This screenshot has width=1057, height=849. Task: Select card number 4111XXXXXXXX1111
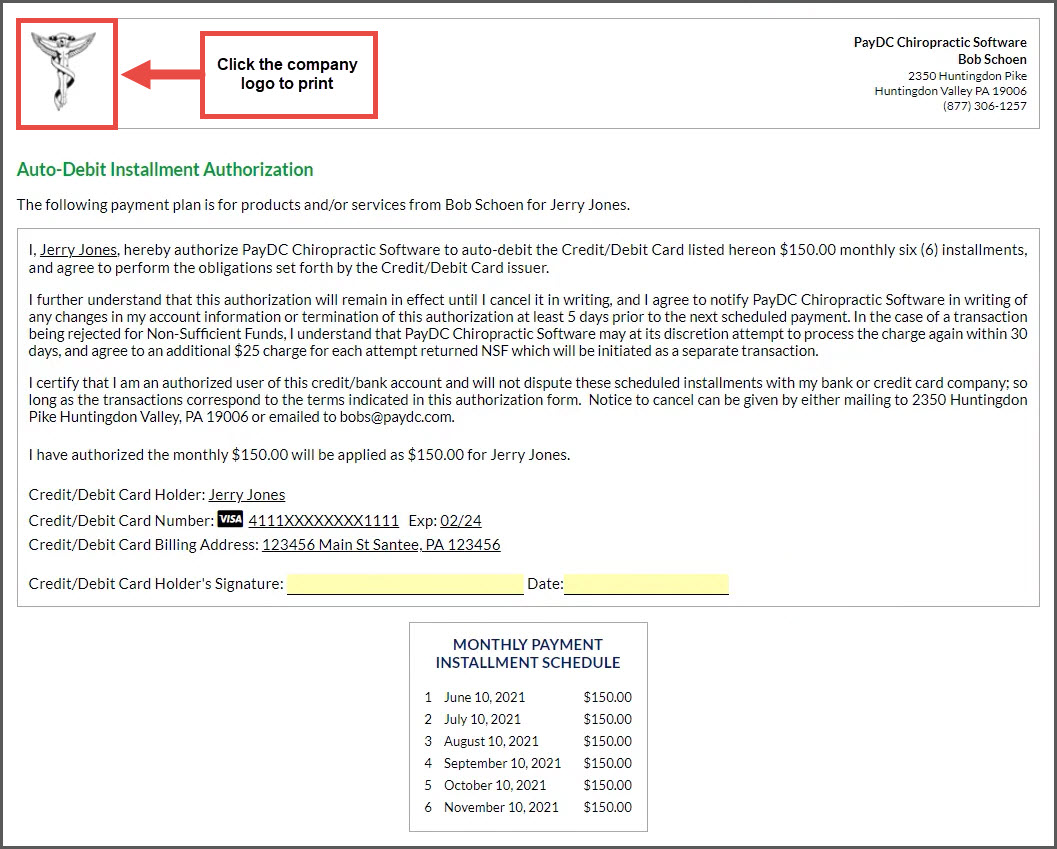click(324, 521)
